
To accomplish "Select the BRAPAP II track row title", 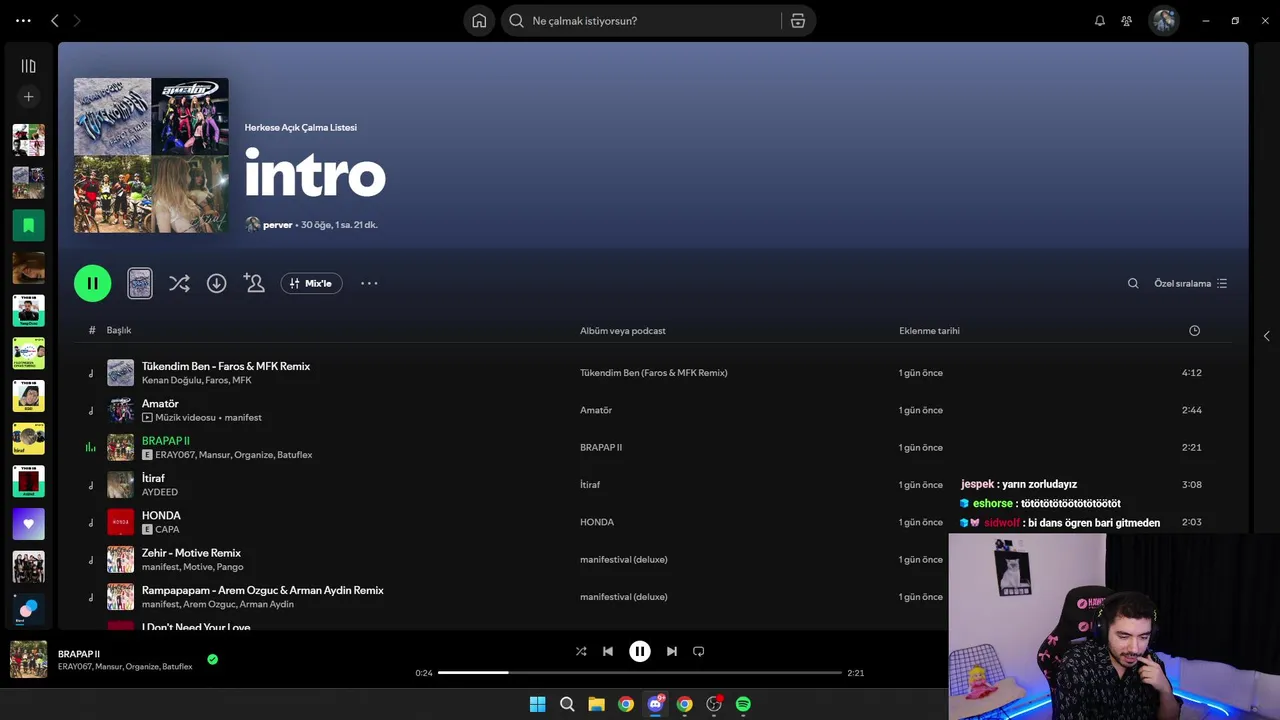I will click(x=166, y=441).
